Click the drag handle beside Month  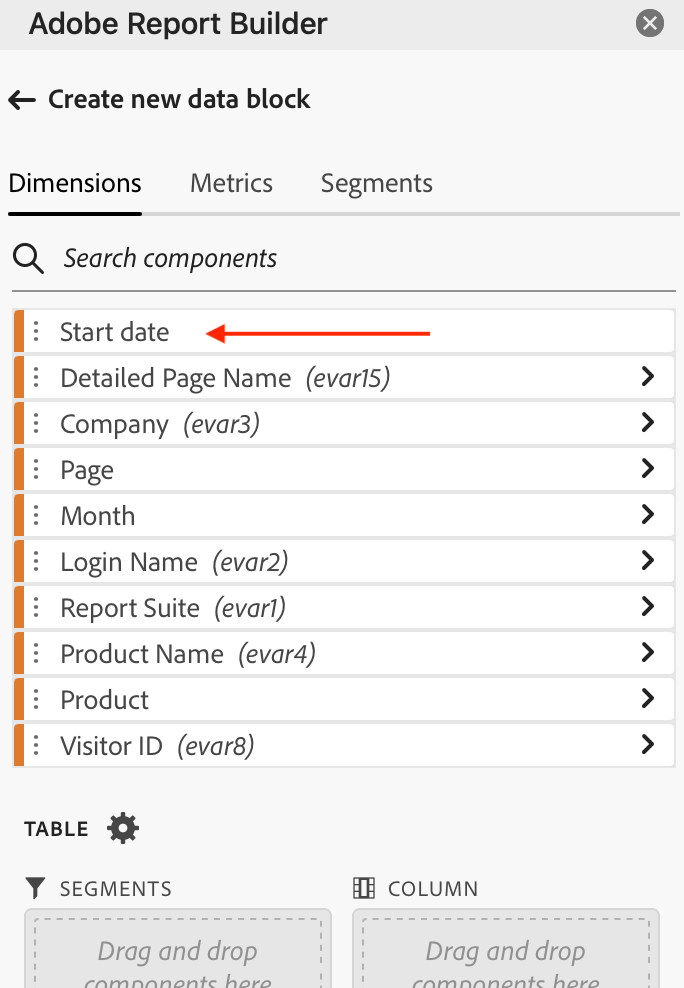(37, 515)
